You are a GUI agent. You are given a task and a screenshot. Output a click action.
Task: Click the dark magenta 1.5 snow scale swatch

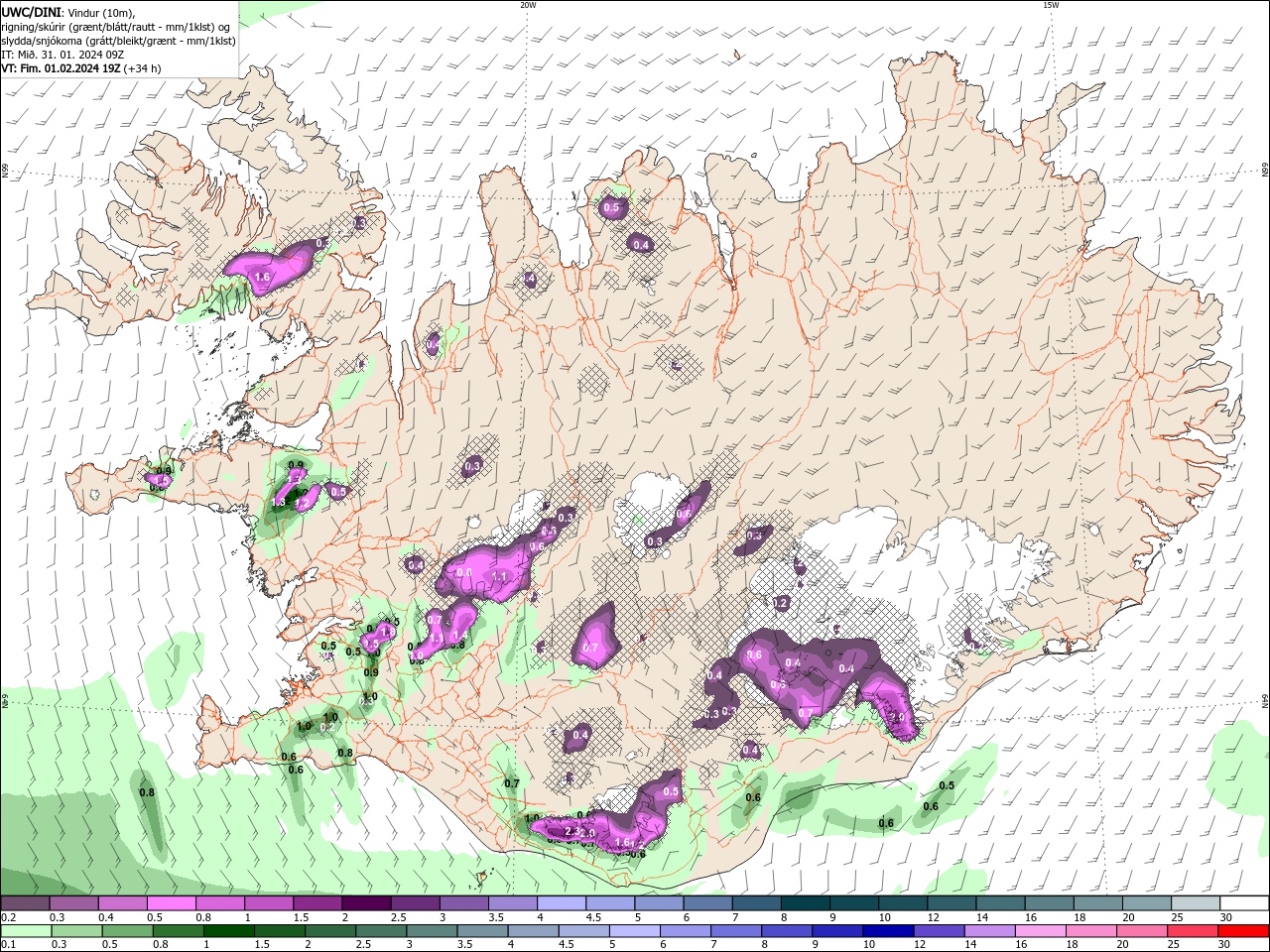pos(317,903)
